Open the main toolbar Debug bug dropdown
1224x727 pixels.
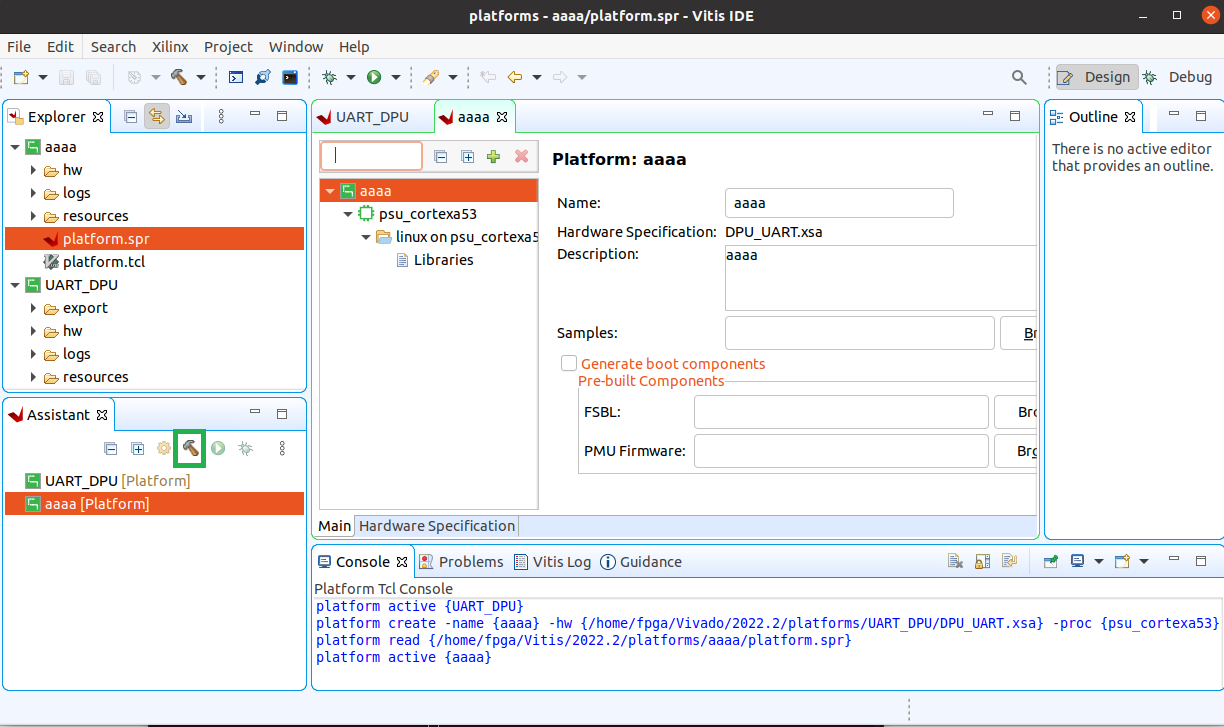pyautogui.click(x=350, y=77)
